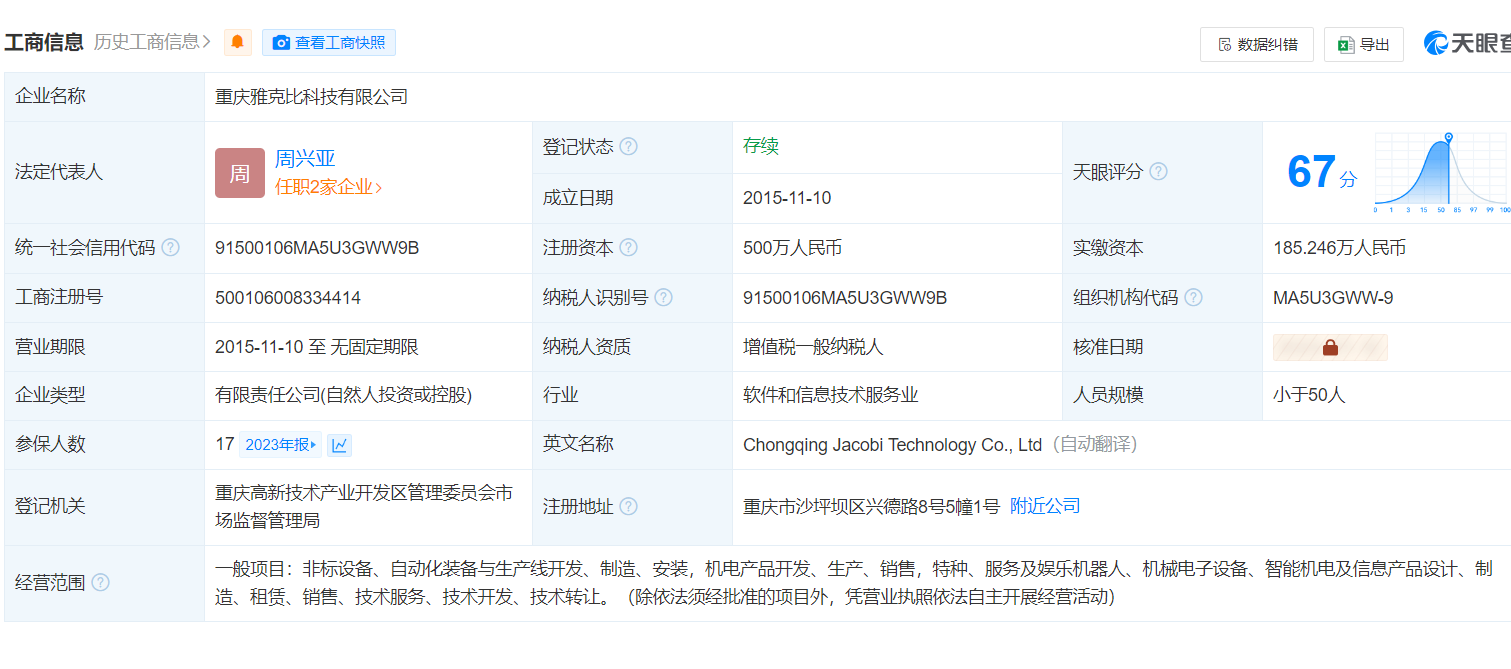The image size is (1511, 669).
Task: Click the 数据纠错 button
Action: tap(1257, 44)
